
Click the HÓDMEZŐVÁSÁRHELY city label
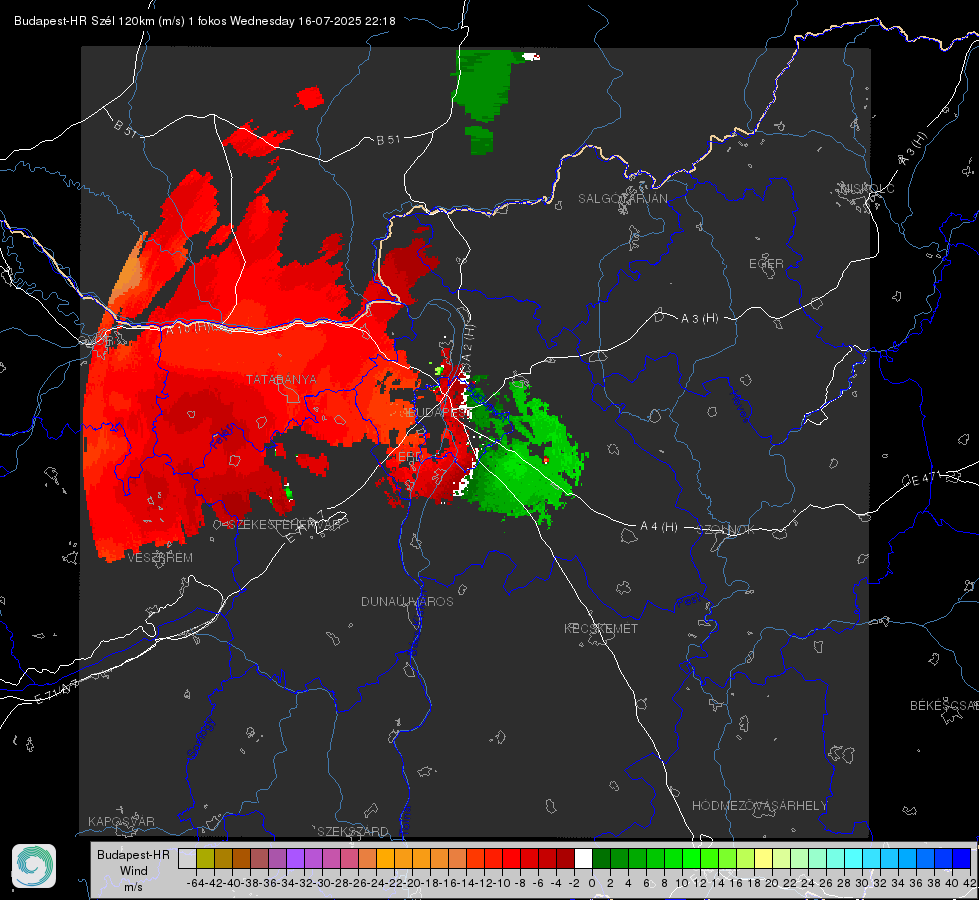coord(759,805)
